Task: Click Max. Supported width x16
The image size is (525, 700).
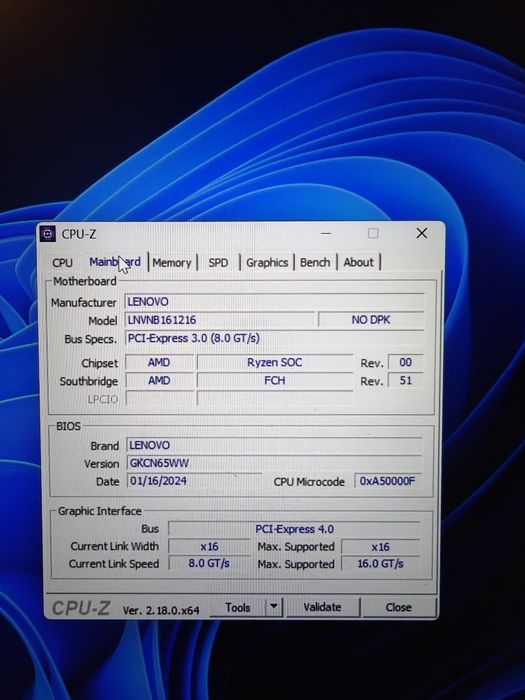Action: click(x=380, y=547)
